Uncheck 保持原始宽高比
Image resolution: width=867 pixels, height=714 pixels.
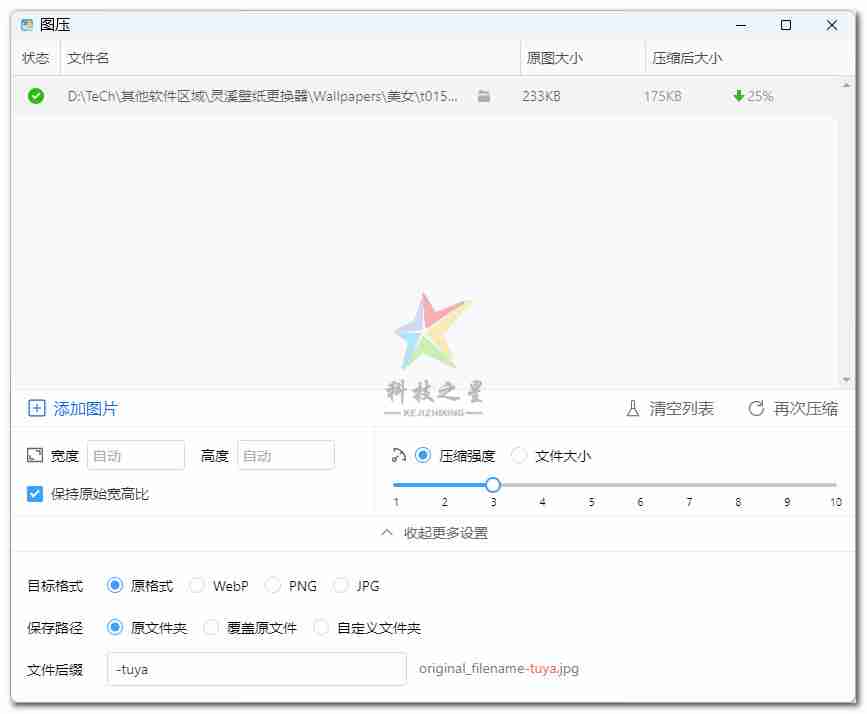click(33, 493)
